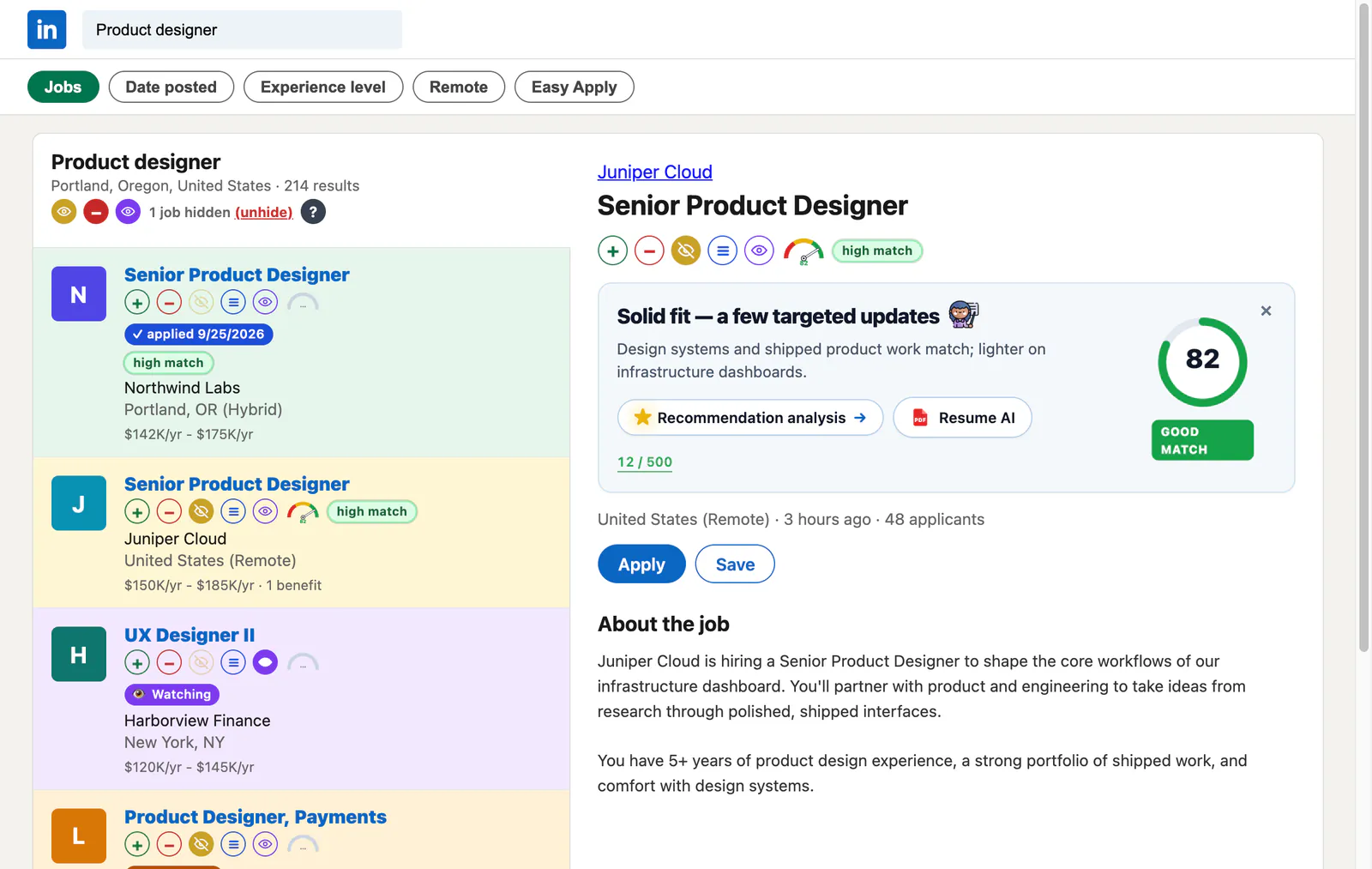Click green plus icon on Northwind Labs job
Viewport: 1372px width, 869px height.
tap(137, 302)
